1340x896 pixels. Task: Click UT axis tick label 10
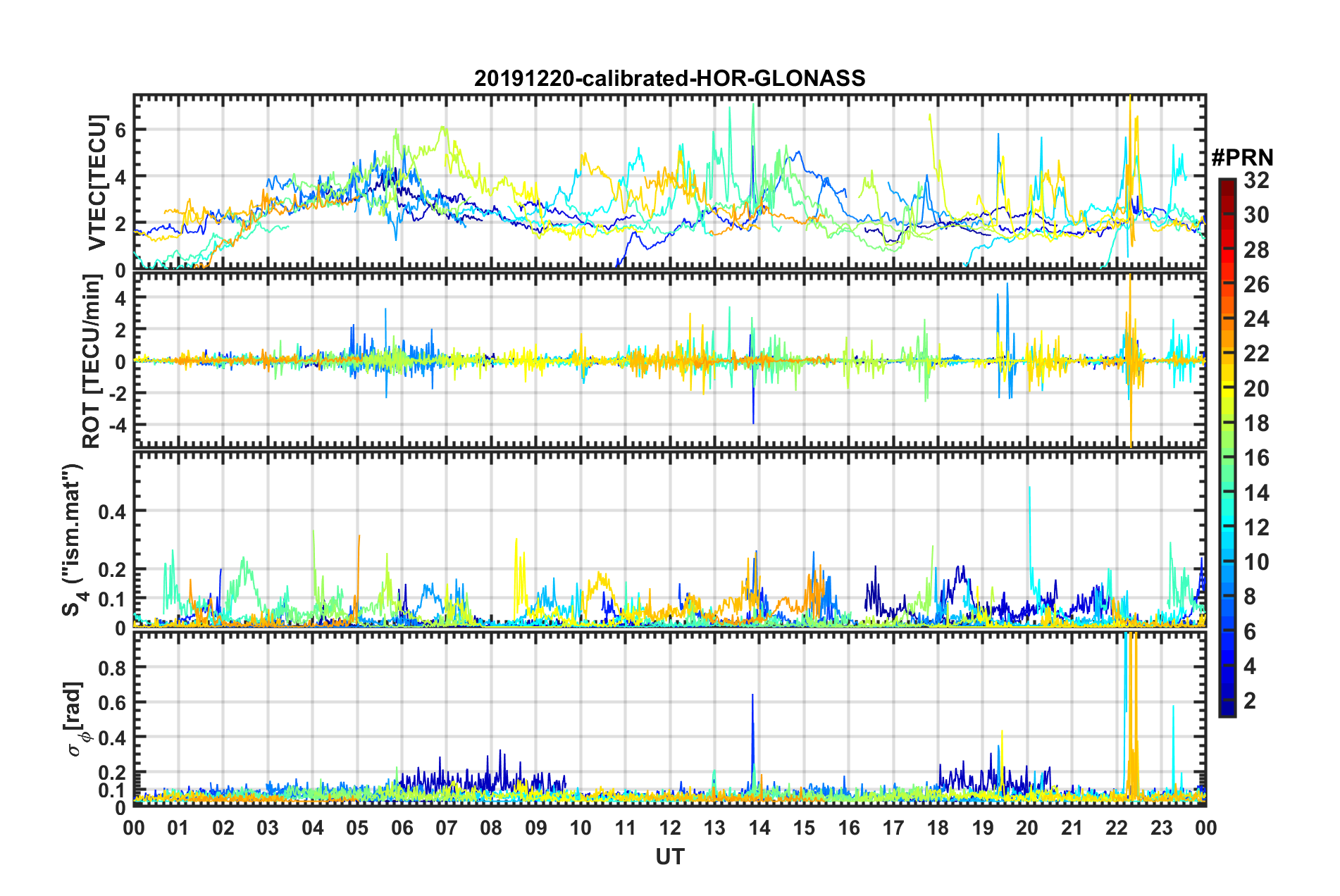(x=581, y=827)
